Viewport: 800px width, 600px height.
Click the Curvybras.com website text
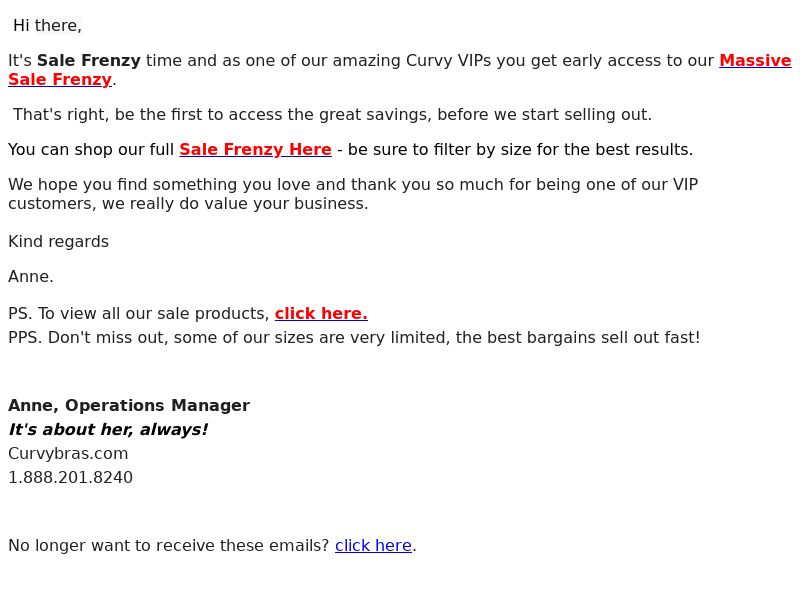[x=68, y=454]
